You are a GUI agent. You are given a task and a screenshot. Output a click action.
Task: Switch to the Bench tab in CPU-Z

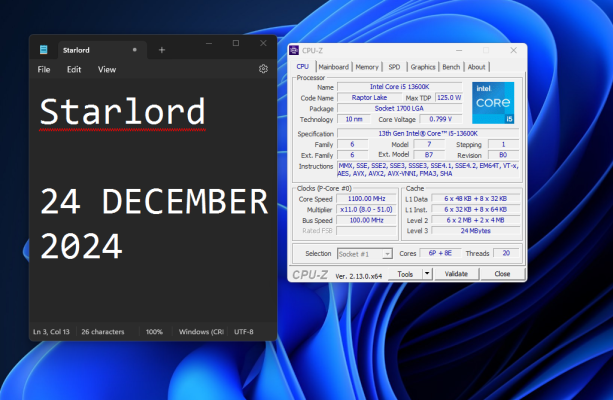pyautogui.click(x=451, y=67)
